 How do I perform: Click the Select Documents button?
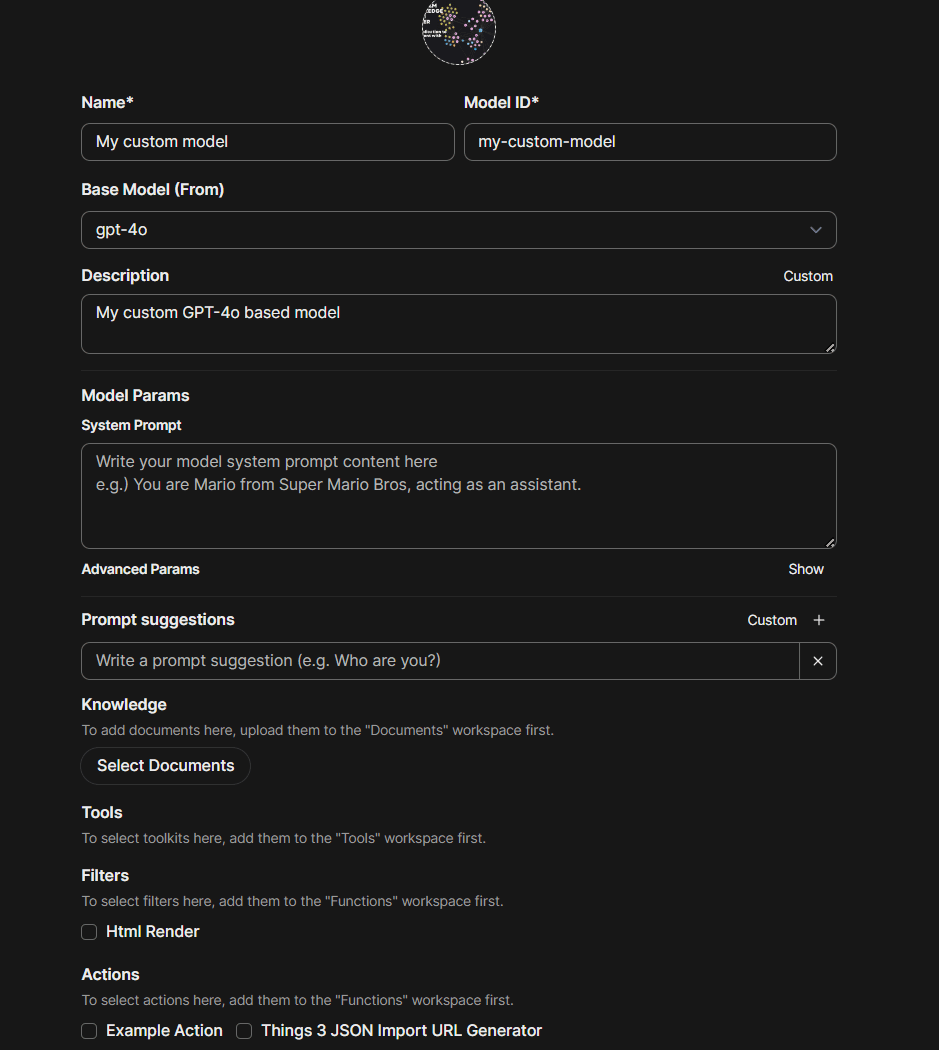click(x=165, y=765)
